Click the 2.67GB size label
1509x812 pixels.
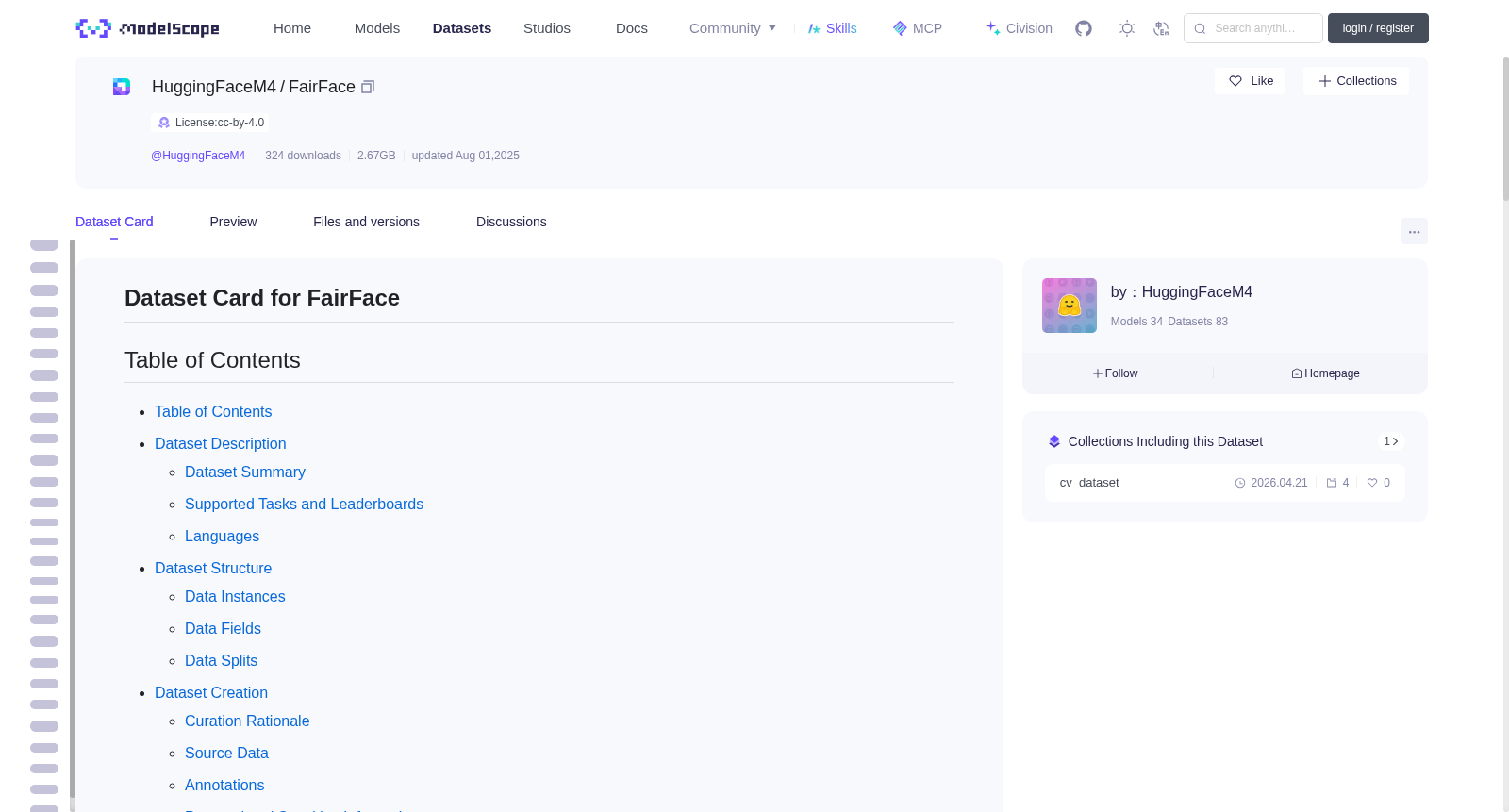point(376,156)
